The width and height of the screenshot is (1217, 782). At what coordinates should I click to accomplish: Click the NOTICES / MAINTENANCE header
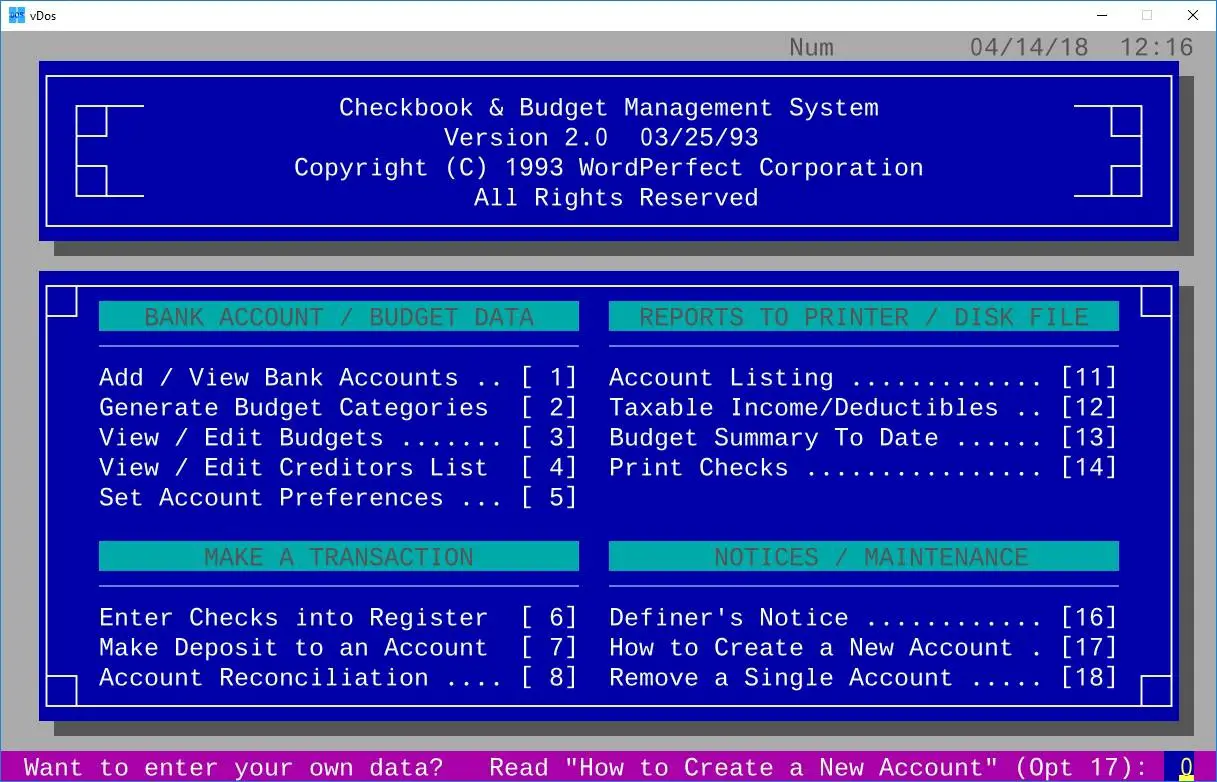[864, 557]
